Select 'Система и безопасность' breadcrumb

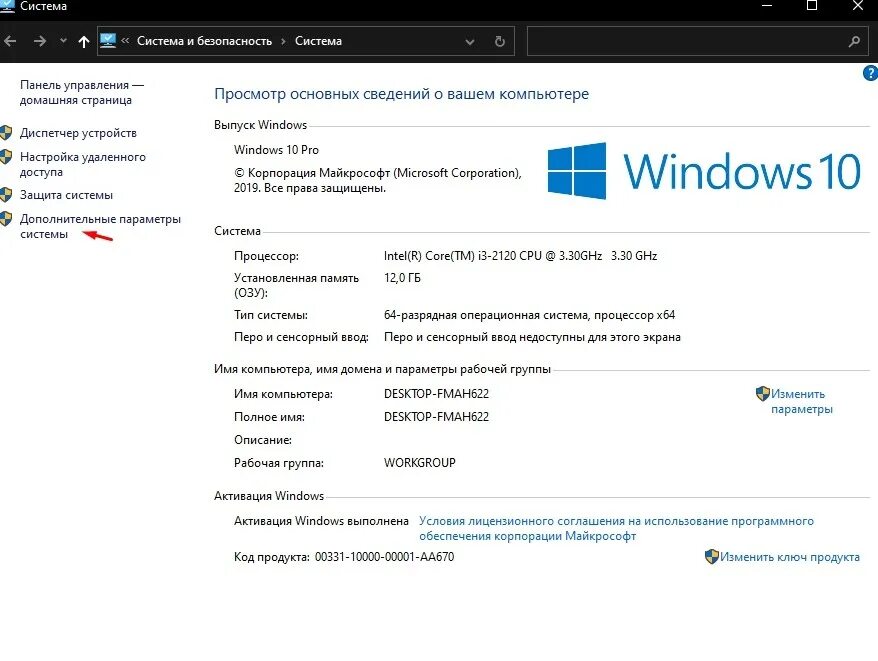point(204,41)
